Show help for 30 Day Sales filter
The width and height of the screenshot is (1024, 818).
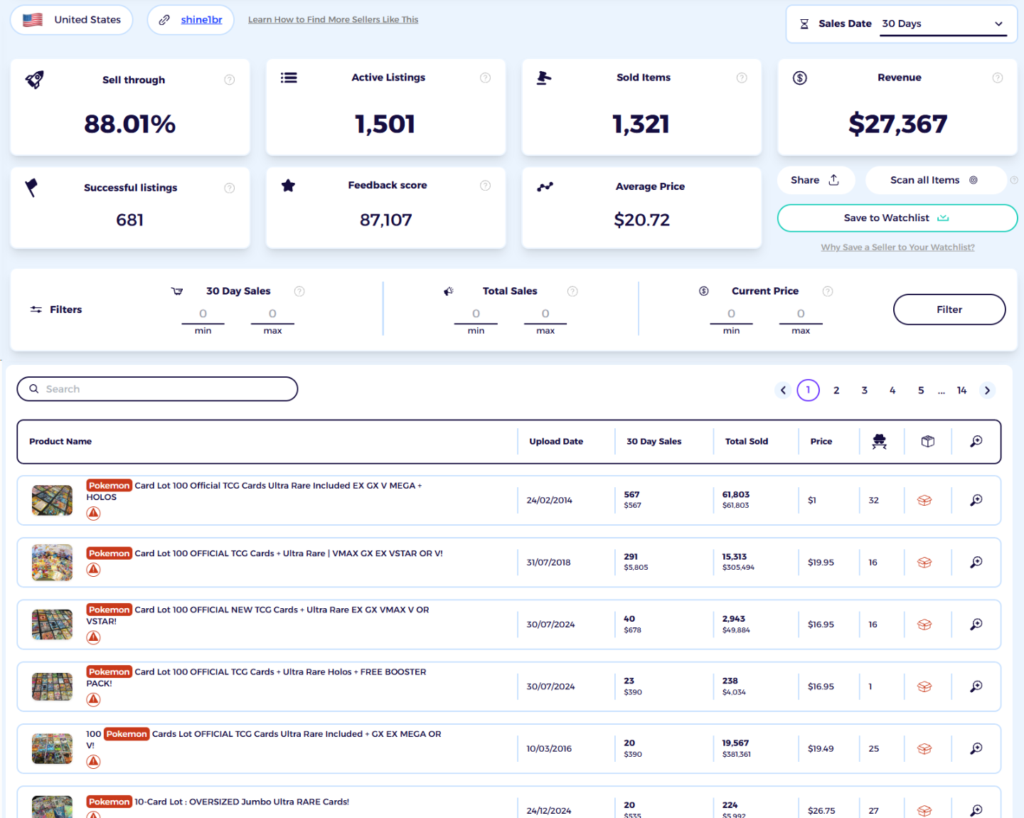click(299, 291)
